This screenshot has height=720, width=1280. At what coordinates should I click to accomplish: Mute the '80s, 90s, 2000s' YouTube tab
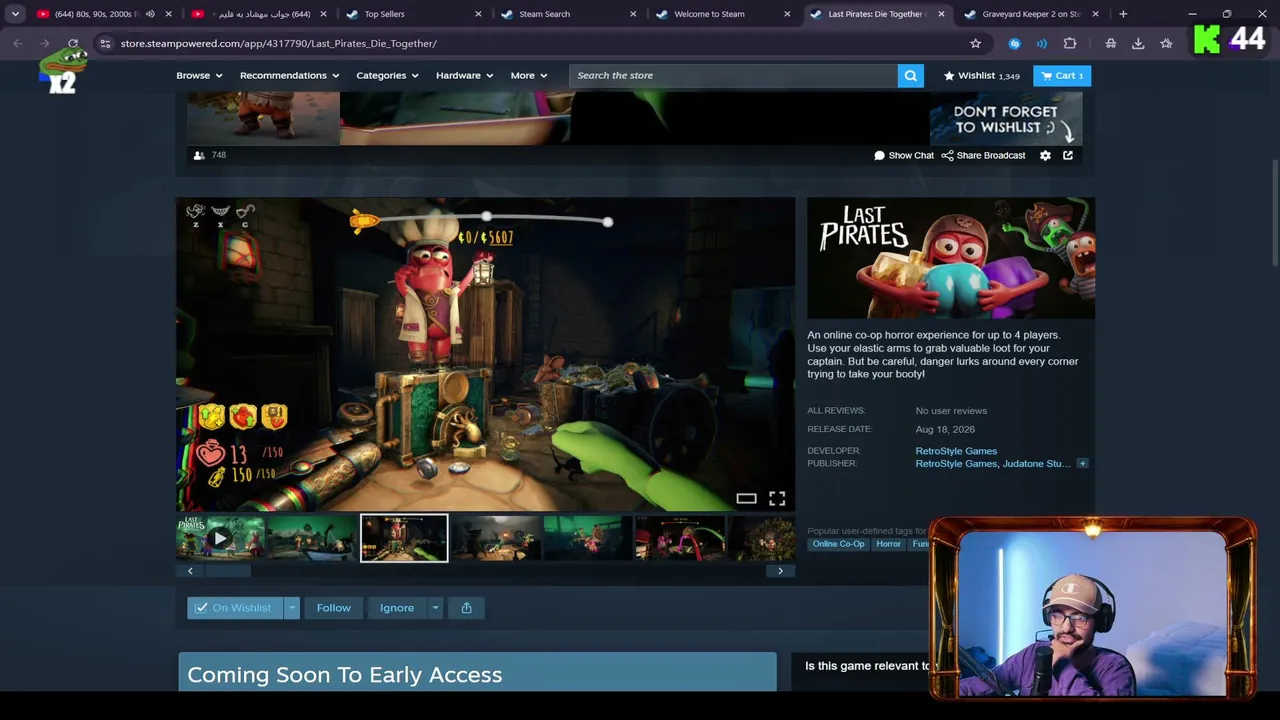150,14
